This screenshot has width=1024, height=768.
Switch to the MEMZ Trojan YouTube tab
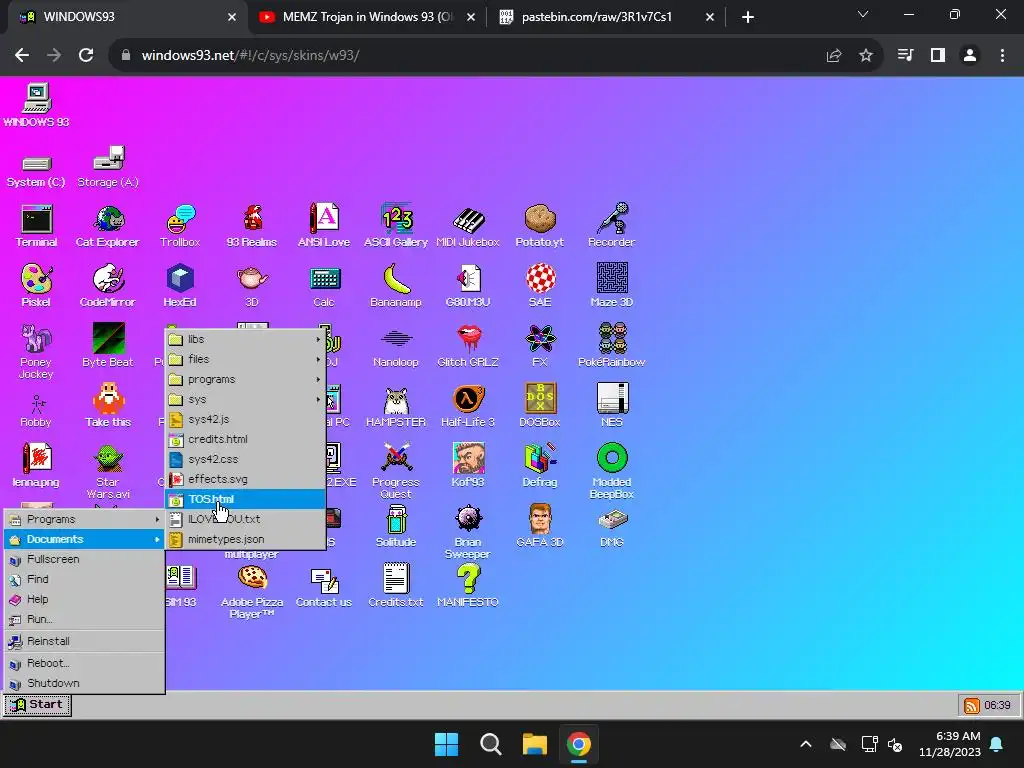pyautogui.click(x=366, y=17)
